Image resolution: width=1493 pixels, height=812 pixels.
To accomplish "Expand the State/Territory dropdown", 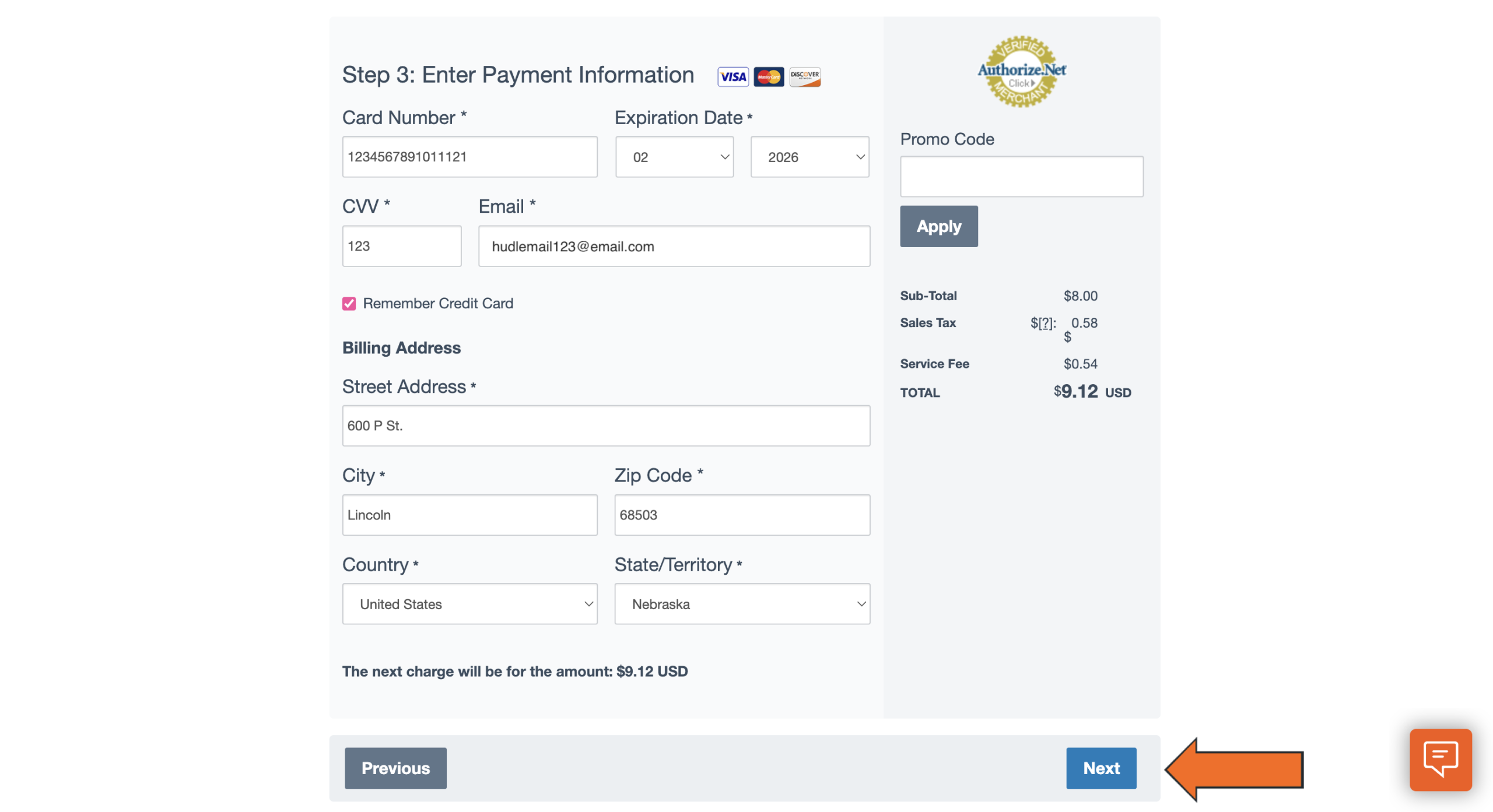I will click(x=741, y=604).
